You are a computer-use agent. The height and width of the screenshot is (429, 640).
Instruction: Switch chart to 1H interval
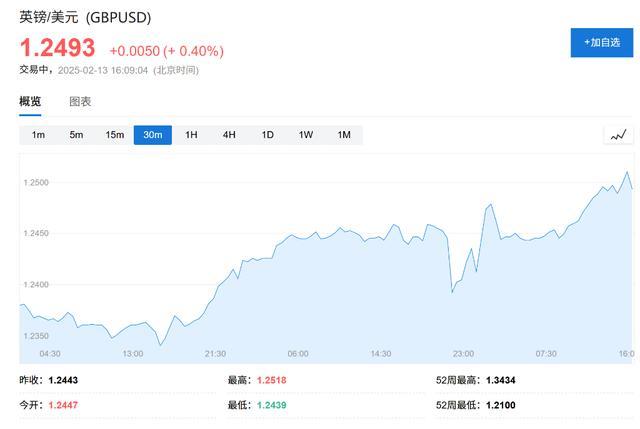[x=191, y=135]
